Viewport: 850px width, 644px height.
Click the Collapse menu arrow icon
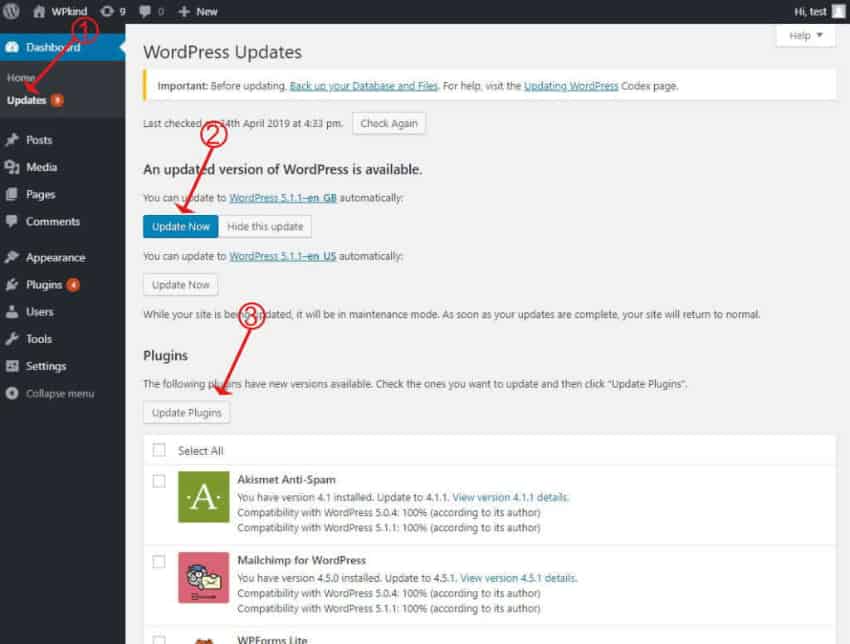[x=12, y=393]
